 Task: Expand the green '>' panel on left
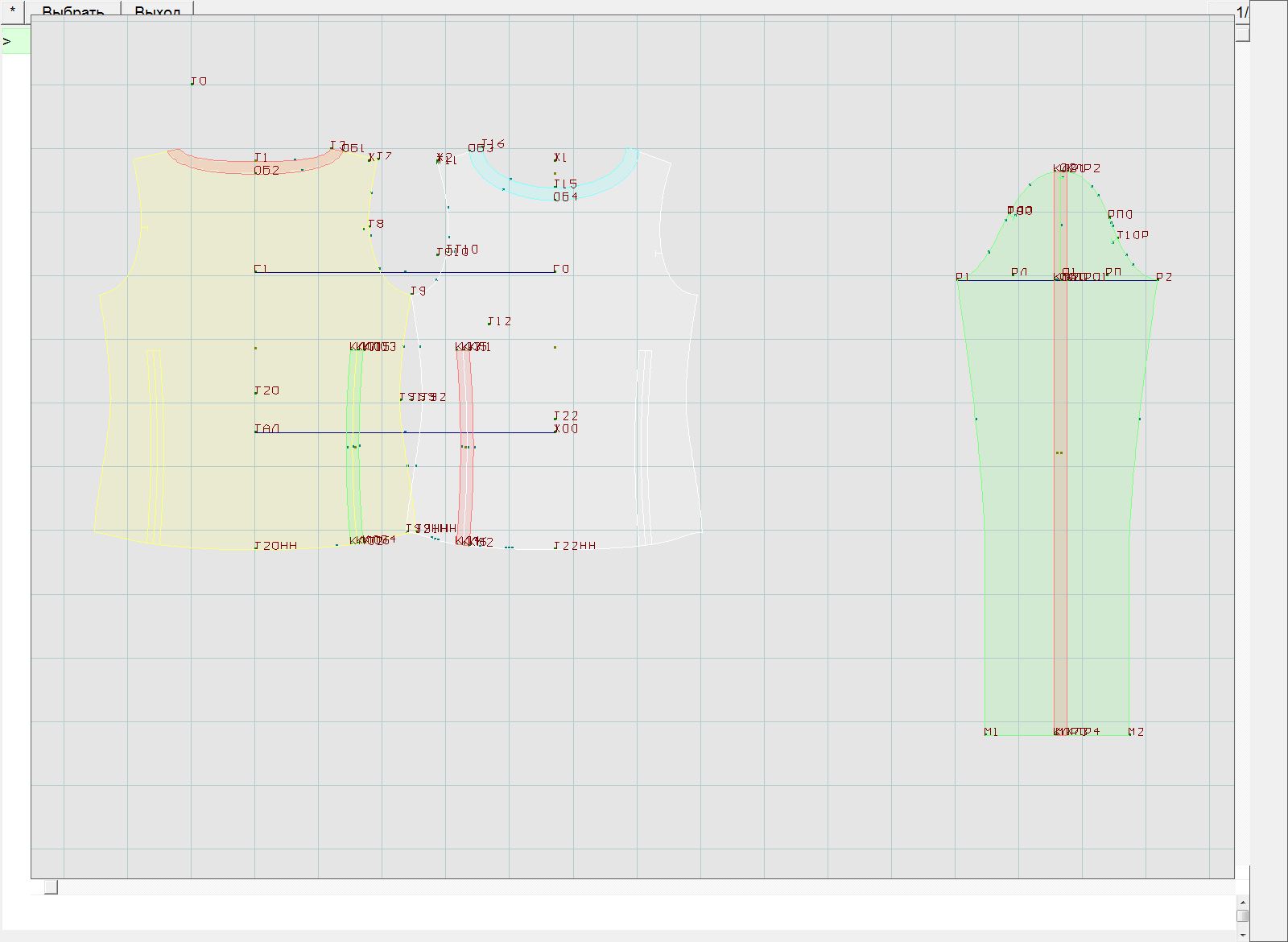[x=14, y=42]
